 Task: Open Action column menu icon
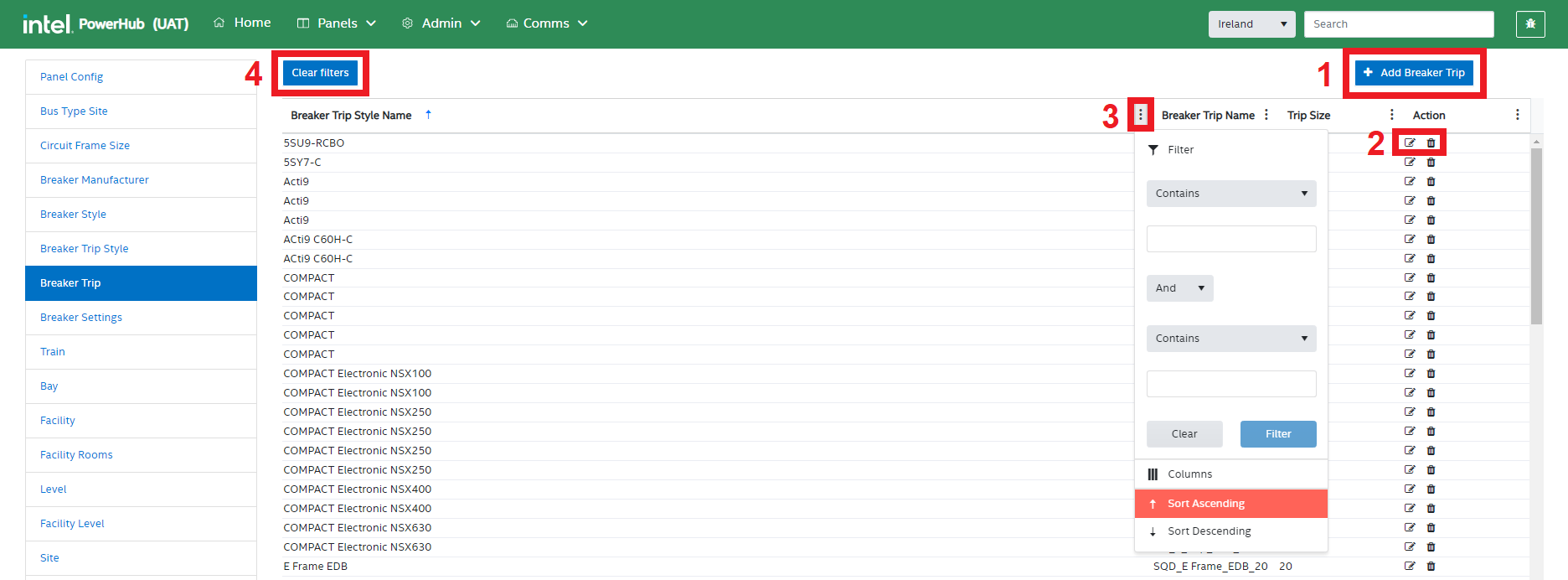1517,115
